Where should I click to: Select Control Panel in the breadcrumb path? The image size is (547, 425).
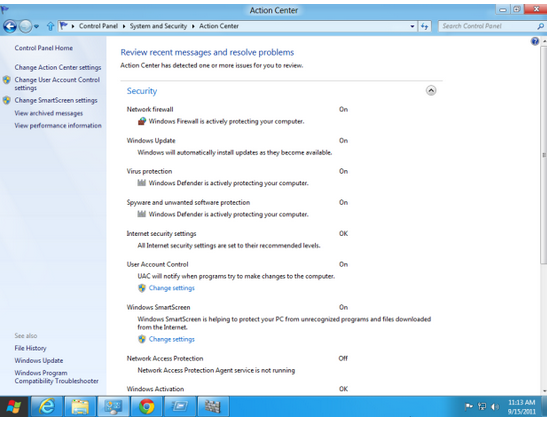tap(98, 26)
